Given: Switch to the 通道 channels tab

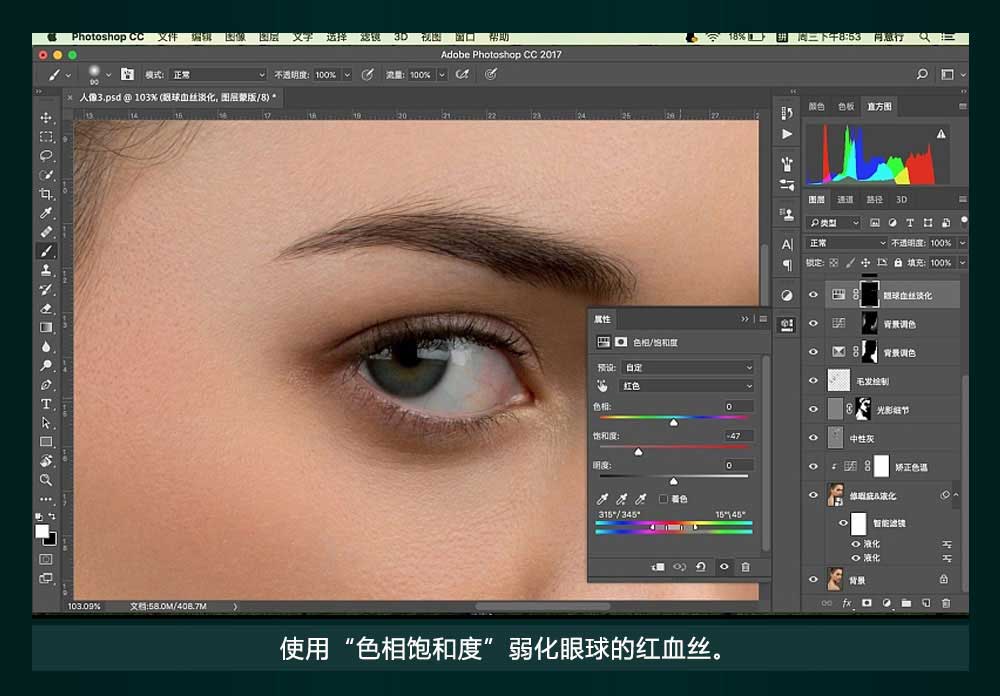Looking at the screenshot, I should pyautogui.click(x=845, y=199).
